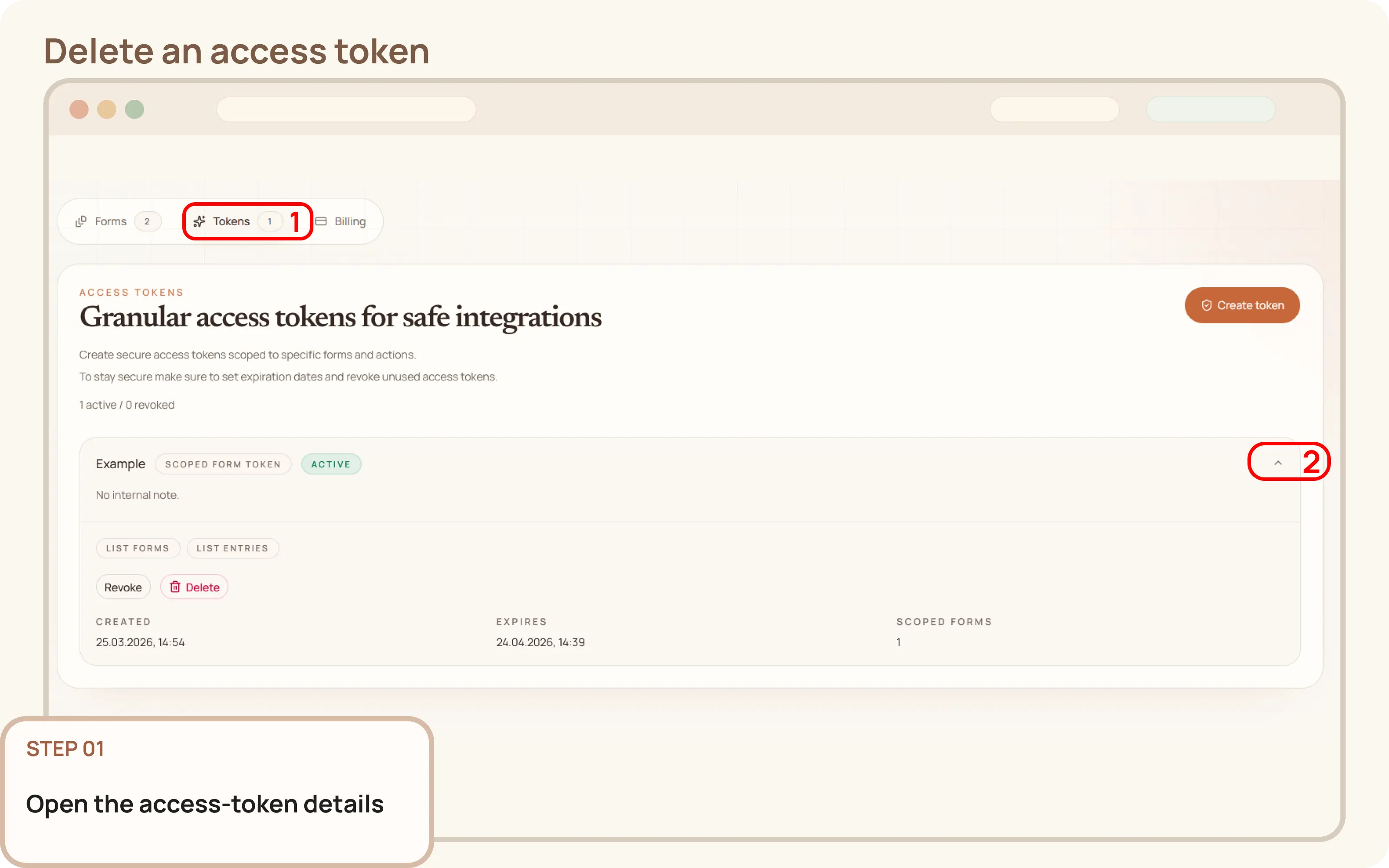Image resolution: width=1389 pixels, height=868 pixels.
Task: Toggle the LIST FORMS permission chip
Action: (138, 548)
